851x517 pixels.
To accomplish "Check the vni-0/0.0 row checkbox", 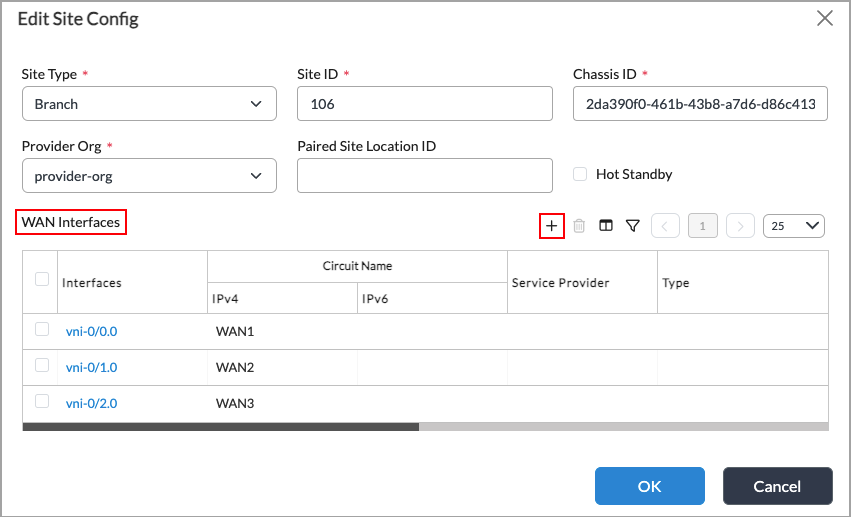I will [x=42, y=329].
